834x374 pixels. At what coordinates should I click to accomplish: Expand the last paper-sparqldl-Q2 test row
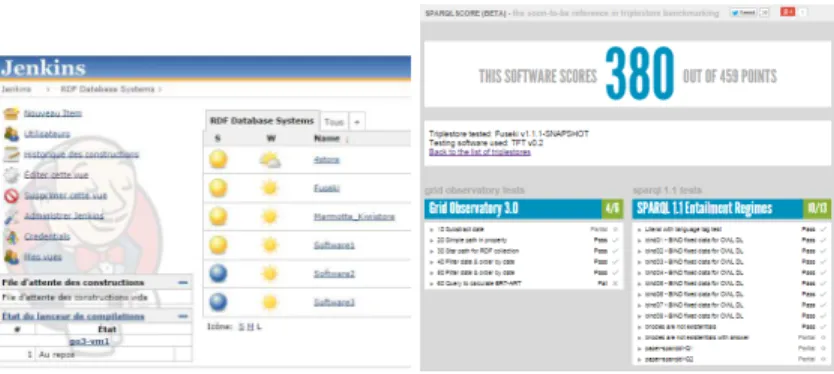point(732,359)
